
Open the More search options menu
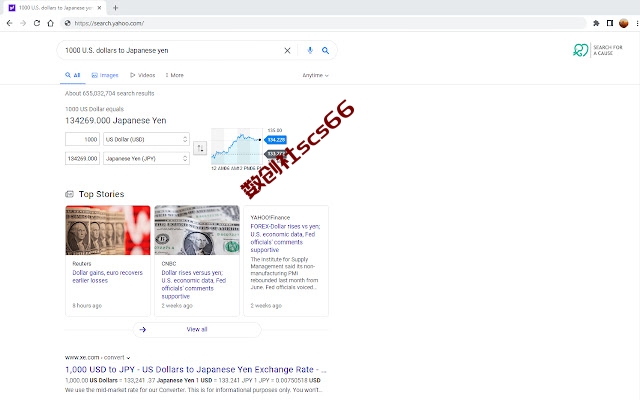coord(175,75)
